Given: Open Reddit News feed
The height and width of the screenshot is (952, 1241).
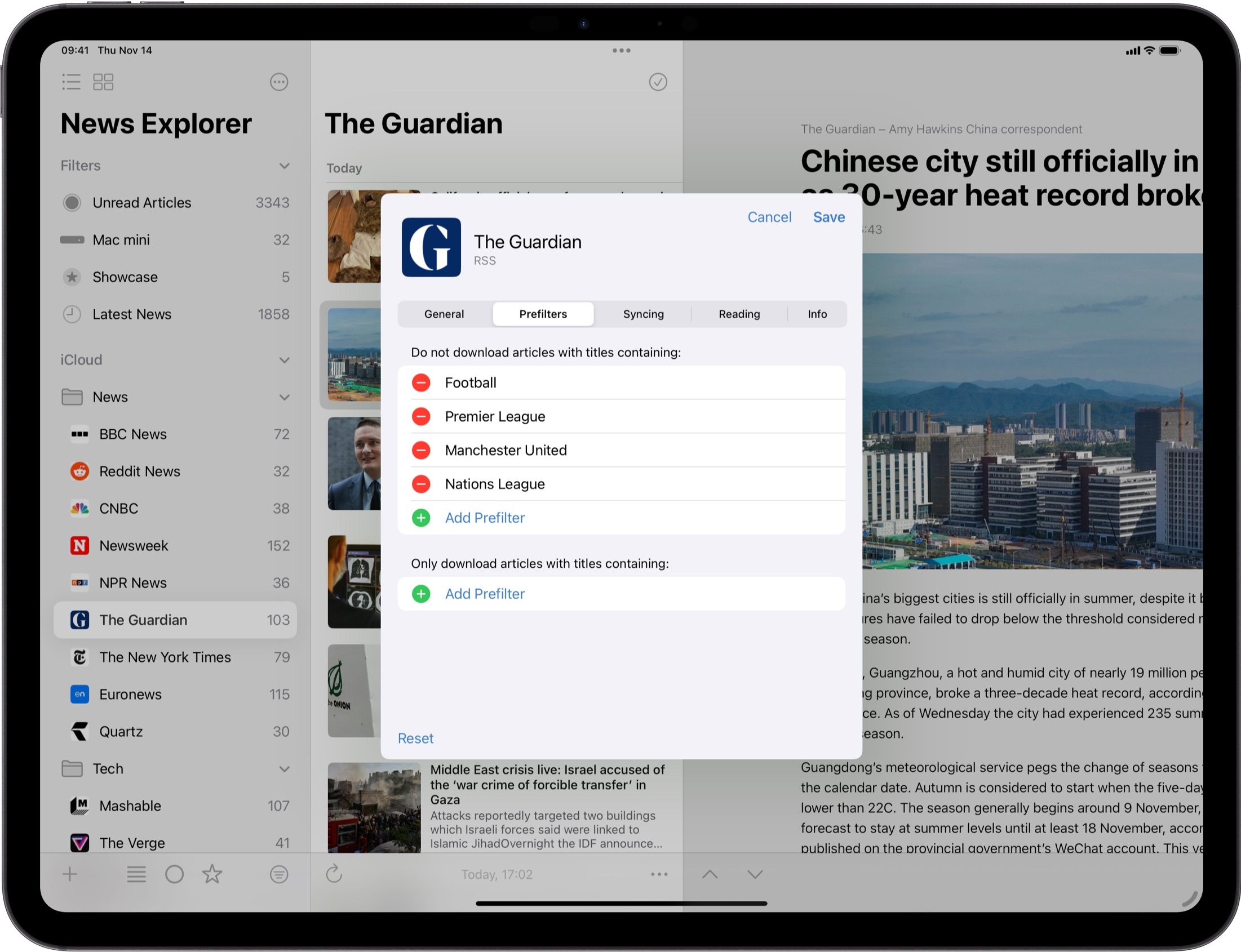Looking at the screenshot, I should pos(176,471).
